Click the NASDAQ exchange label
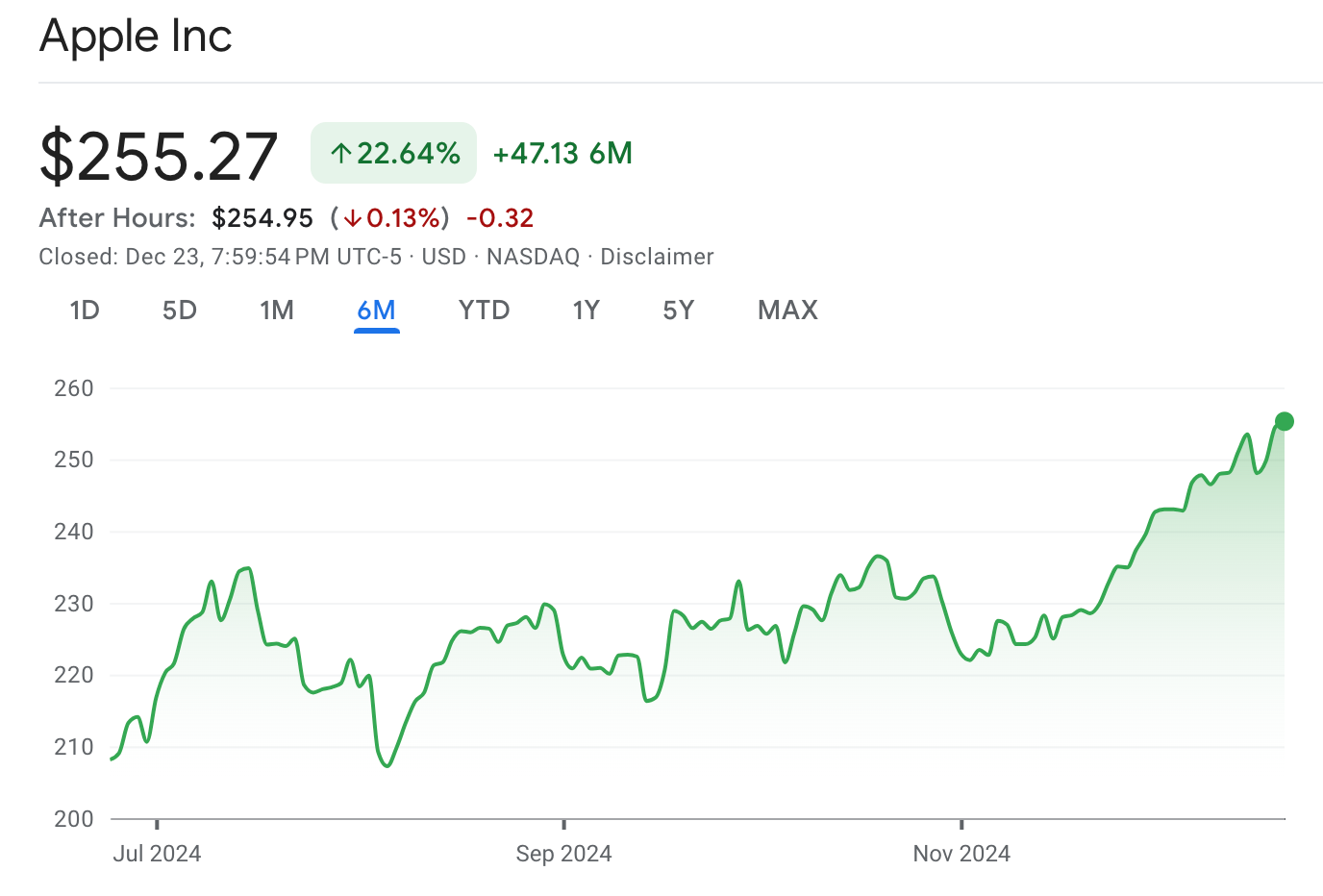The image size is (1323, 896). [x=534, y=257]
